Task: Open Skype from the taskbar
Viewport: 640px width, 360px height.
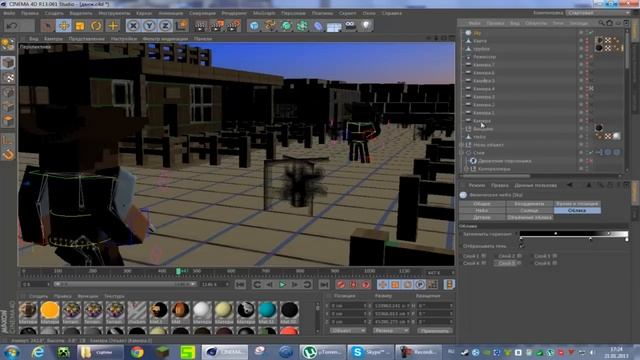Action: point(371,352)
